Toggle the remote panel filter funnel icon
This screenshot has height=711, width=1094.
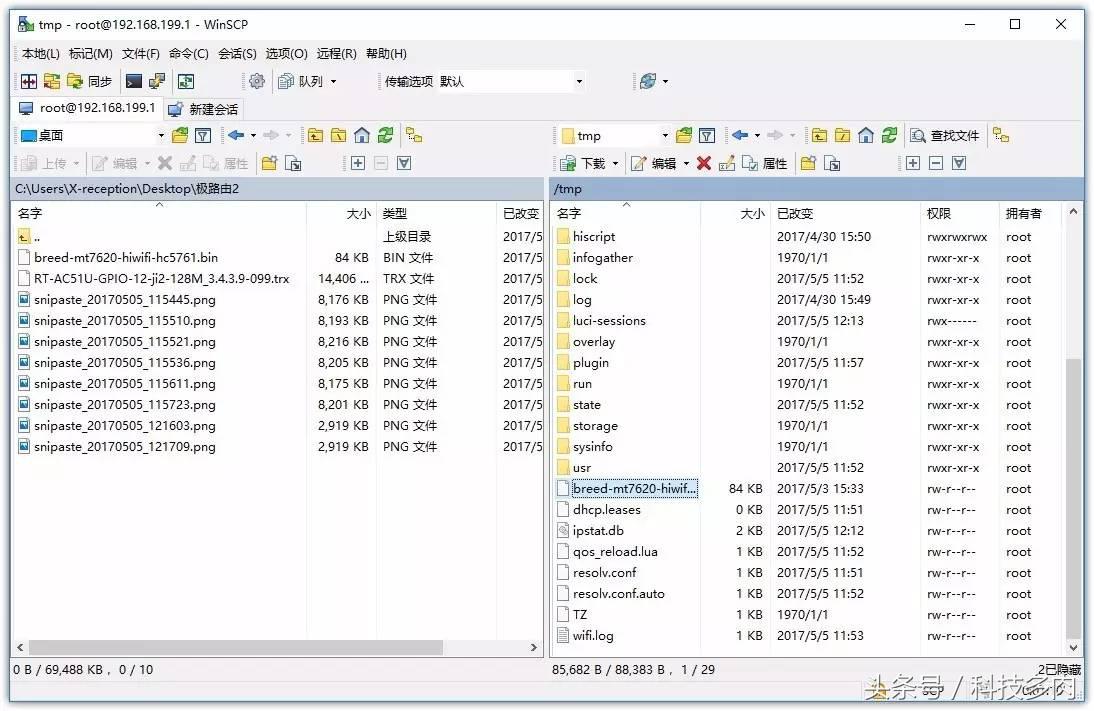[x=706, y=135]
